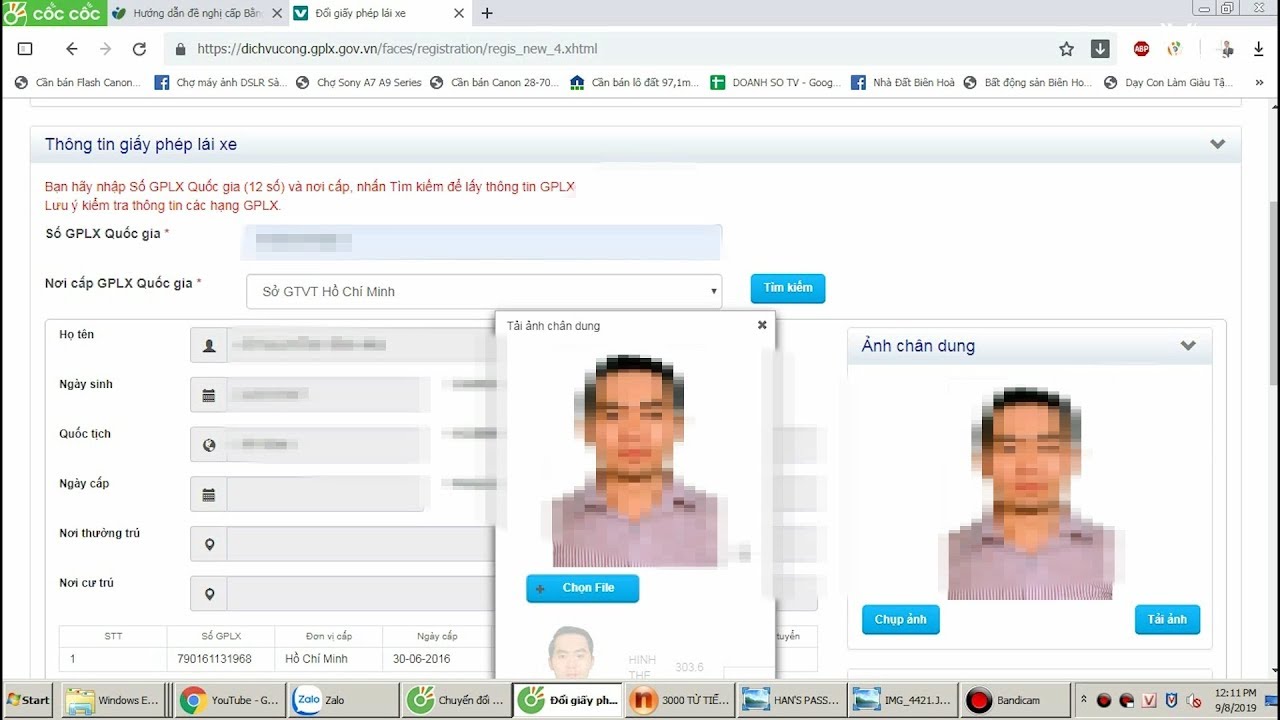The height and width of the screenshot is (720, 1280).
Task: Open Windows Explorer from the taskbar
Action: point(113,700)
